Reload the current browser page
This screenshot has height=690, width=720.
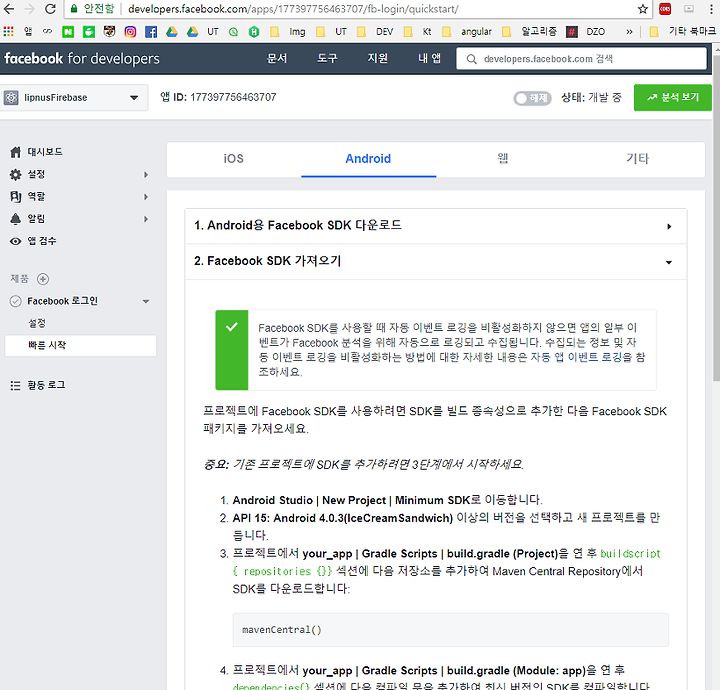50,9
